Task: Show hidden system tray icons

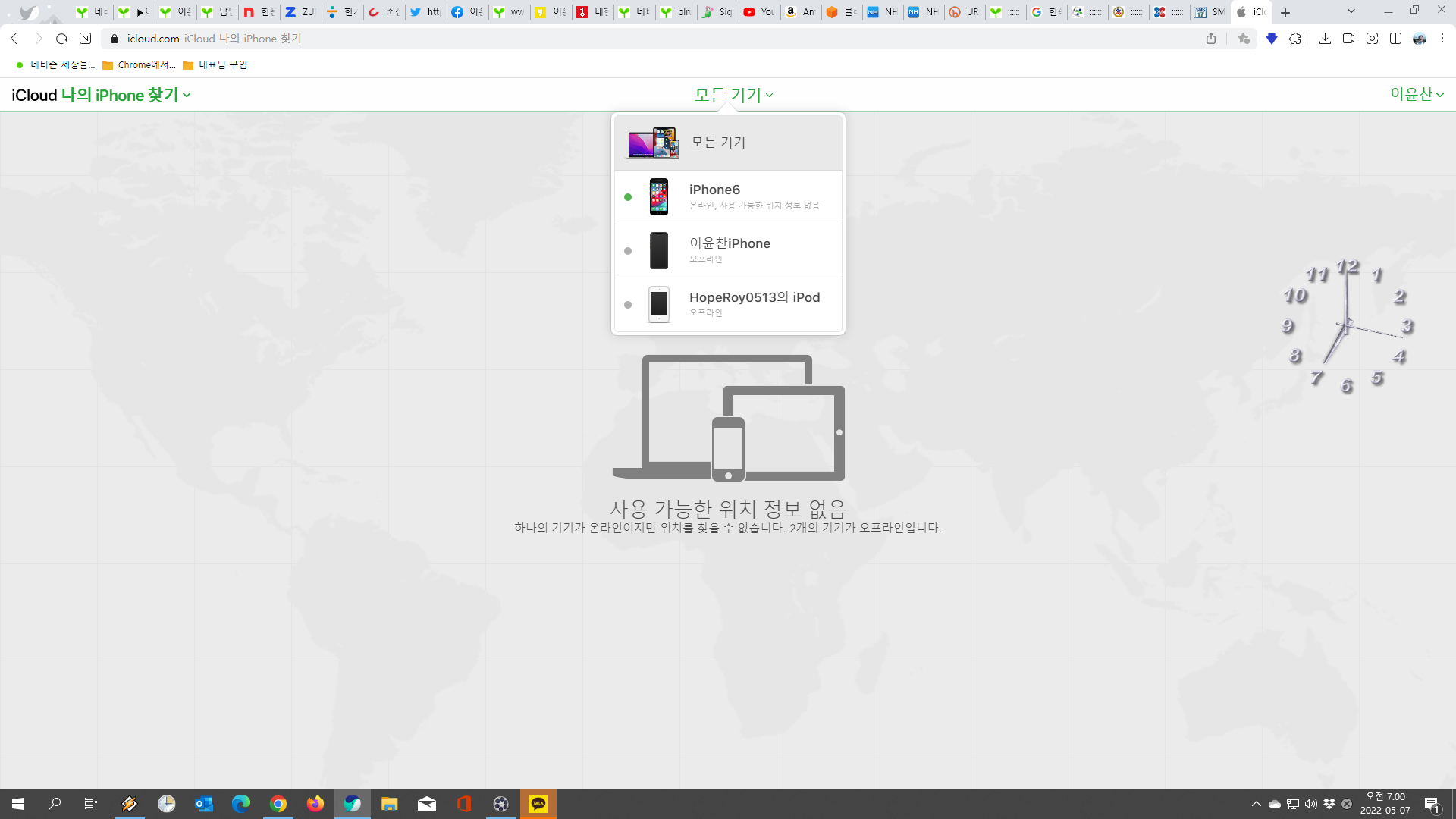Action: [1257, 804]
